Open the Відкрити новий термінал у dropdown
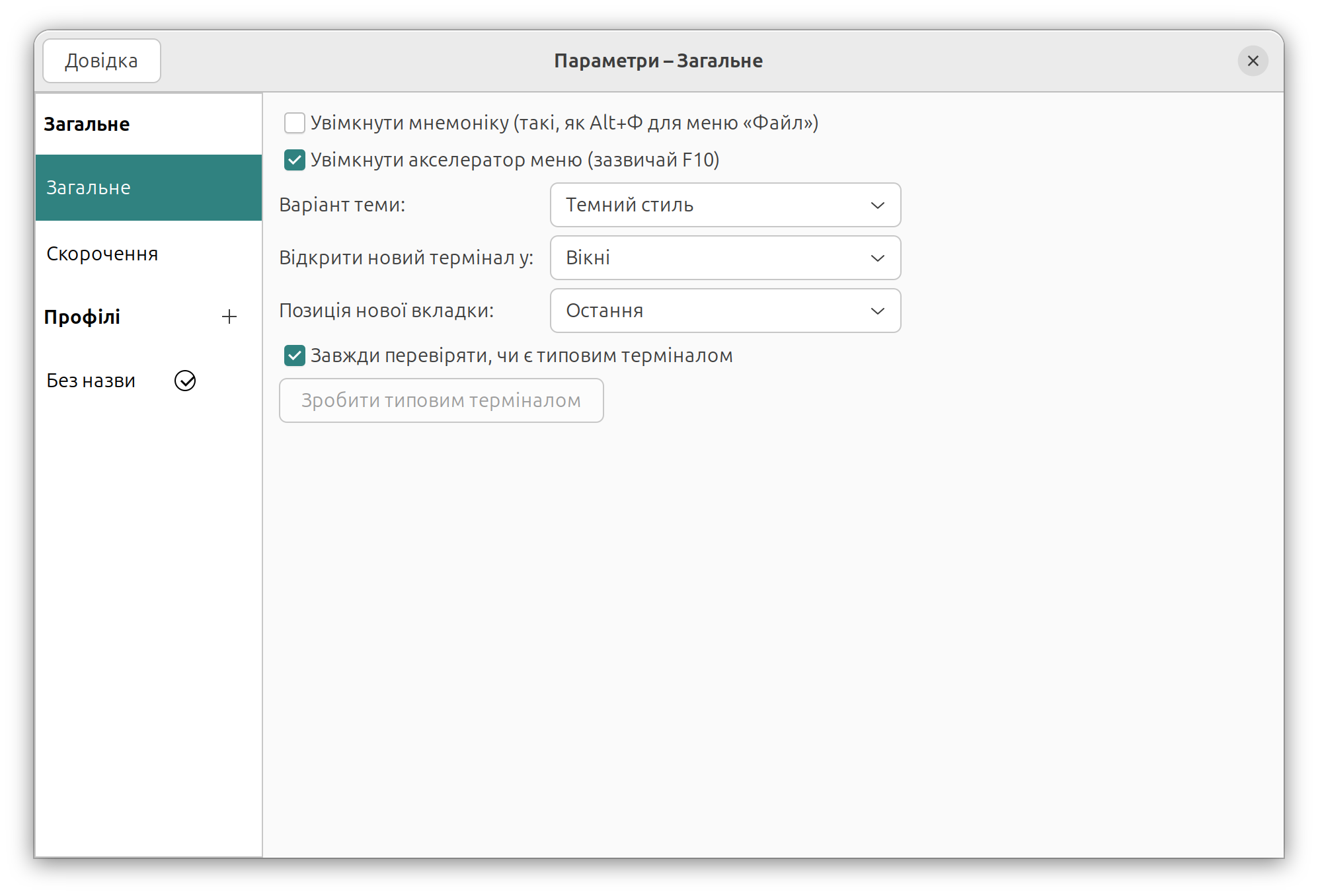Image resolution: width=1318 pixels, height=896 pixels. (x=725, y=258)
